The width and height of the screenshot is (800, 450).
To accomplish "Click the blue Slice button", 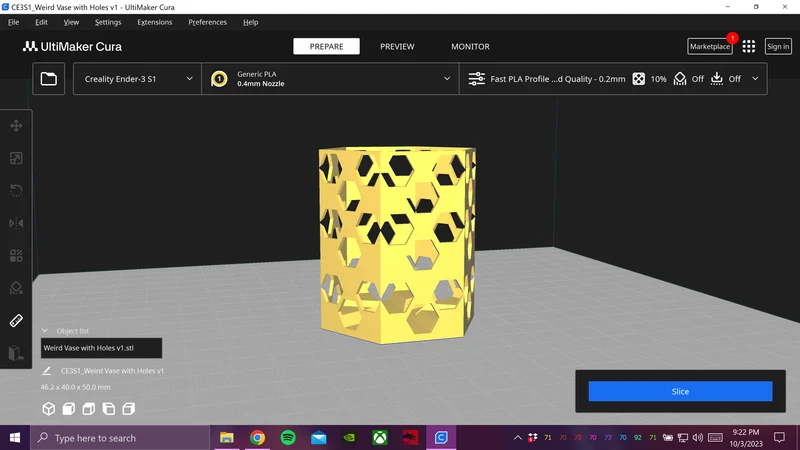I will coord(680,391).
